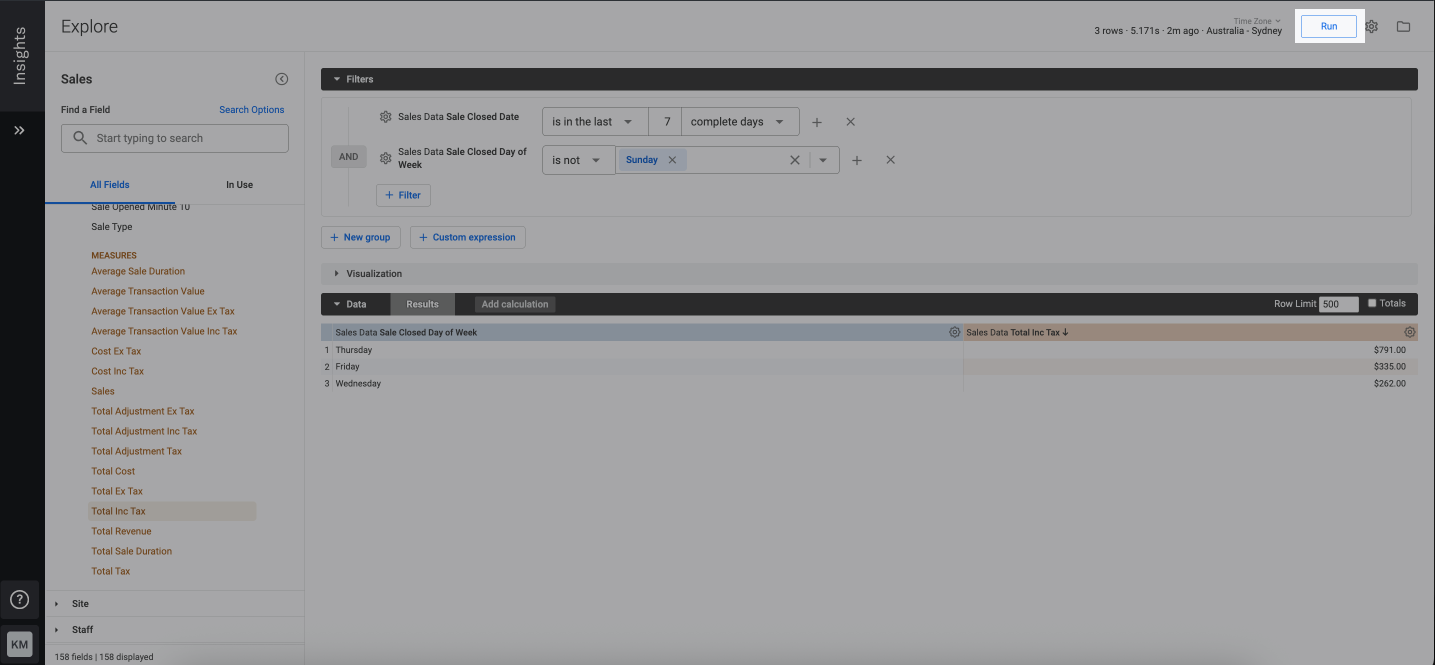Collapse the Data section
The width and height of the screenshot is (1435, 665).
[x=350, y=304]
